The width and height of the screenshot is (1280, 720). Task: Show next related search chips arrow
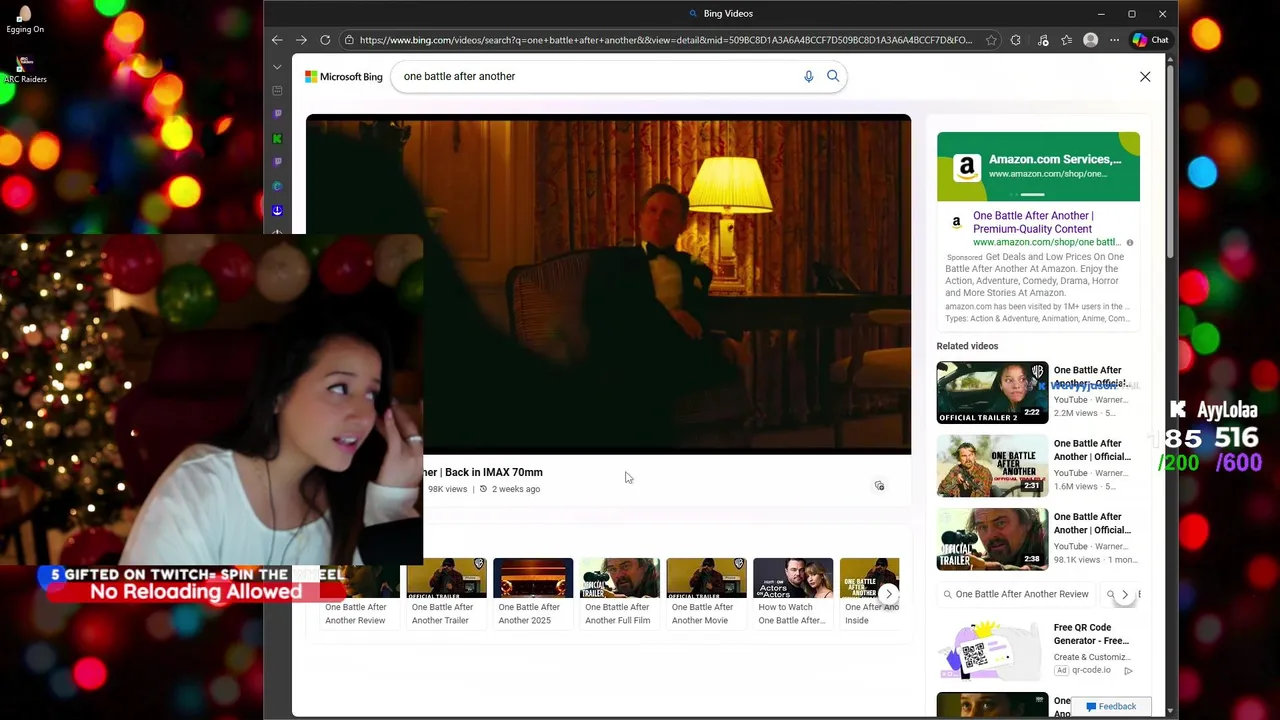pos(1125,595)
